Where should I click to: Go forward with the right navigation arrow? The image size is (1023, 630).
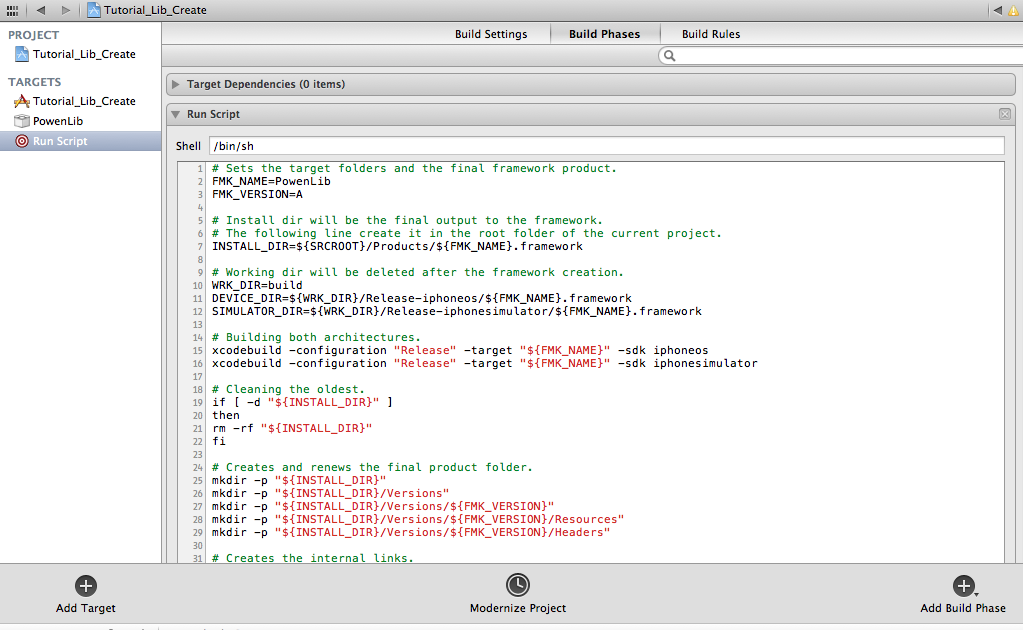pyautogui.click(x=65, y=10)
